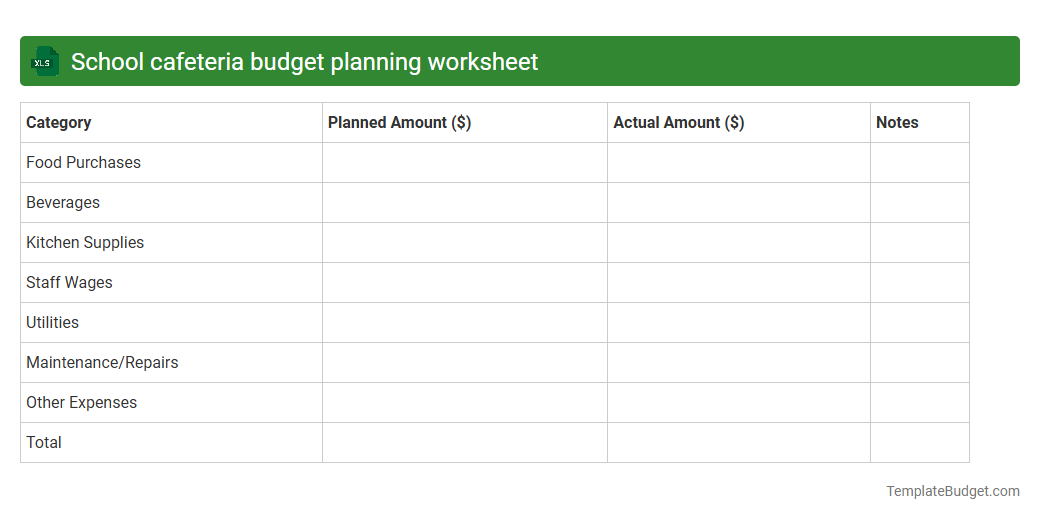Click the Kitchen Supplies row label
The height and width of the screenshot is (520, 1040).
click(x=85, y=243)
